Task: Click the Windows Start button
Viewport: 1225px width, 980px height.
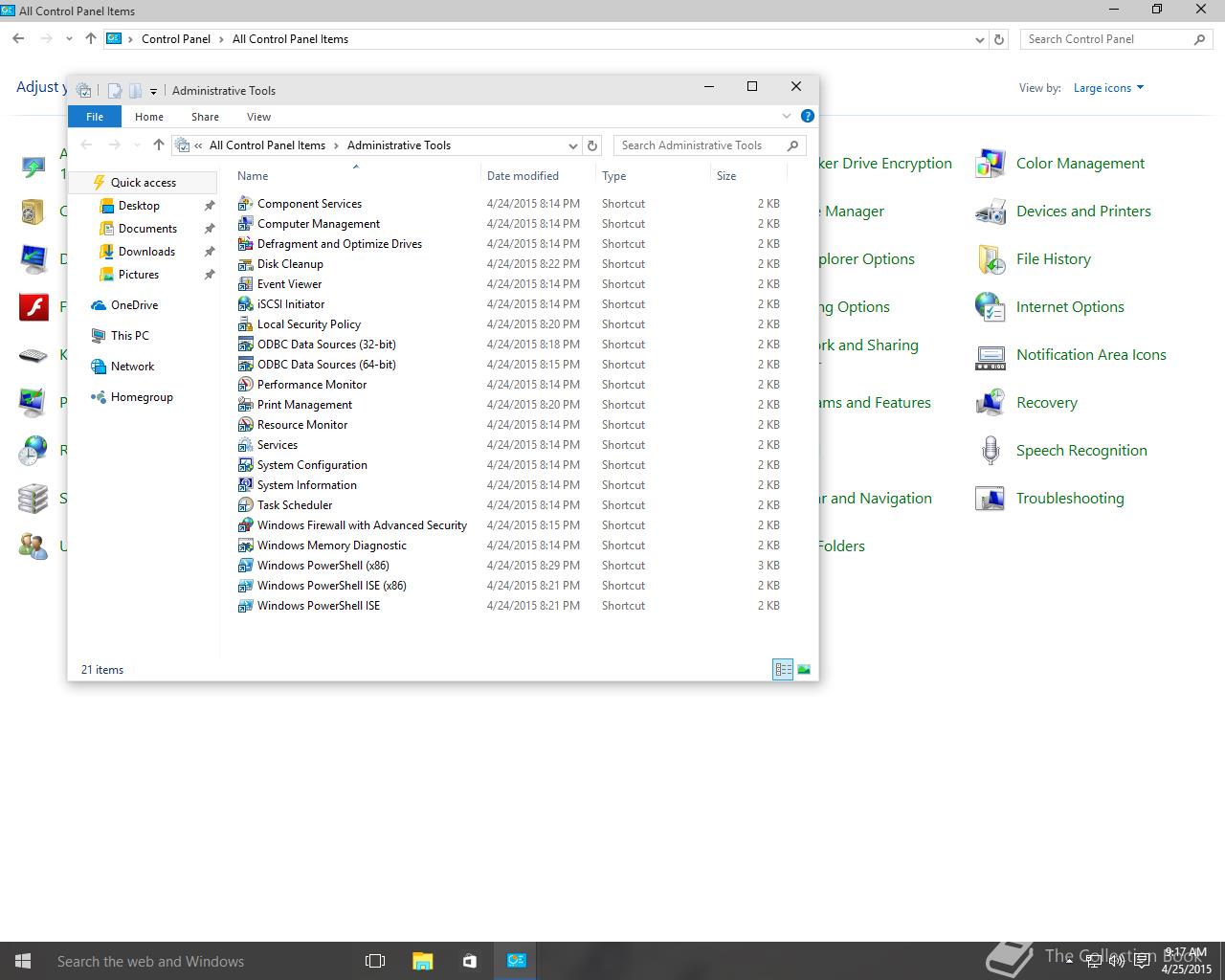Action: [23, 961]
